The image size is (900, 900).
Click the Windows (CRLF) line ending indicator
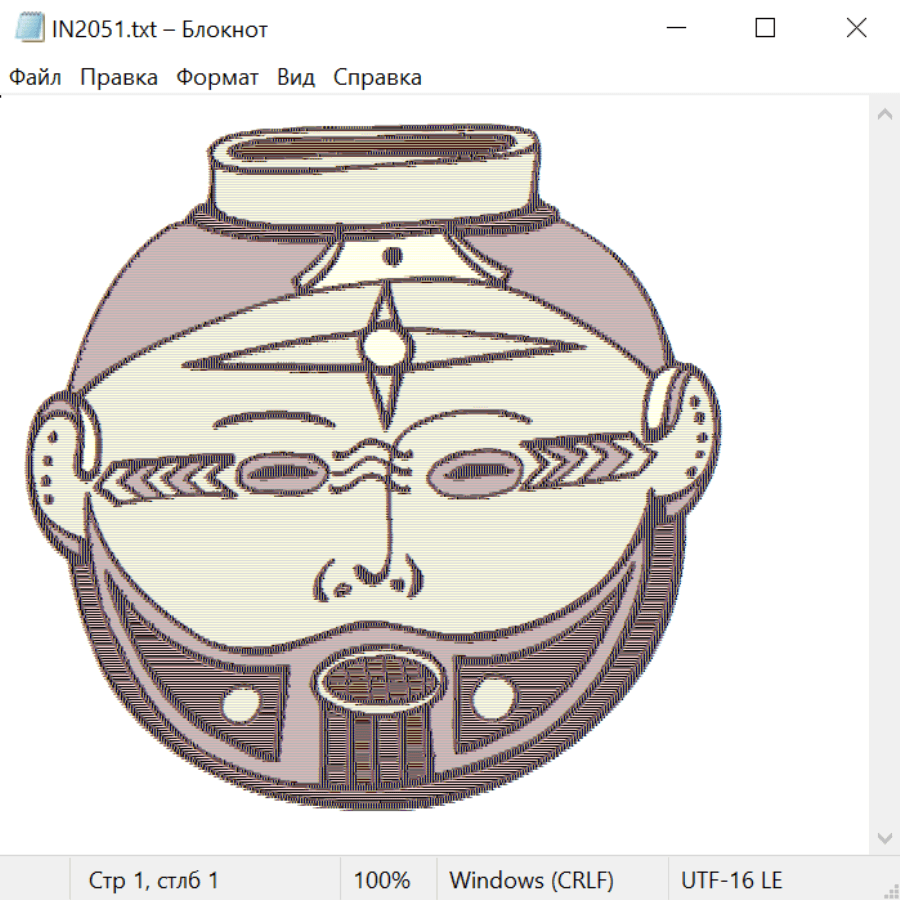(x=531, y=880)
